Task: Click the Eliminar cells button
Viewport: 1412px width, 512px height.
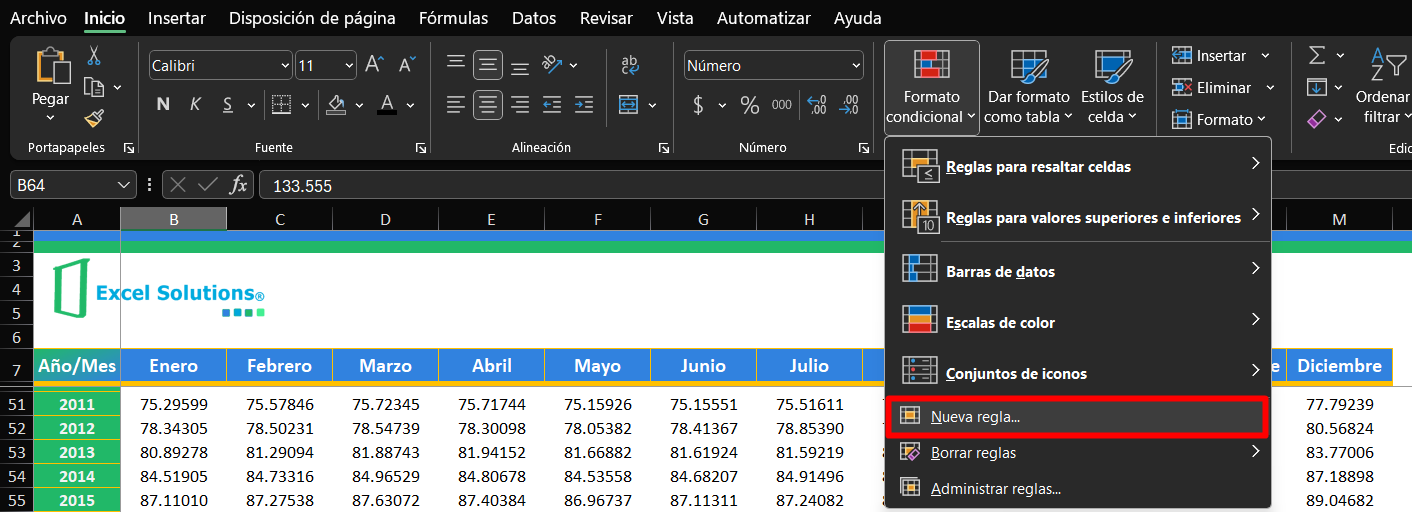Action: 1224,88
